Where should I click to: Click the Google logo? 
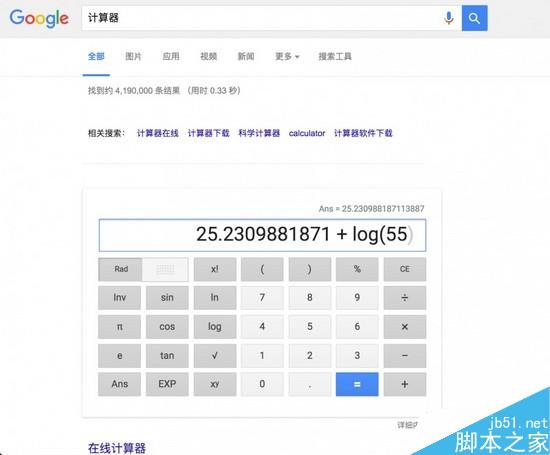(39, 19)
